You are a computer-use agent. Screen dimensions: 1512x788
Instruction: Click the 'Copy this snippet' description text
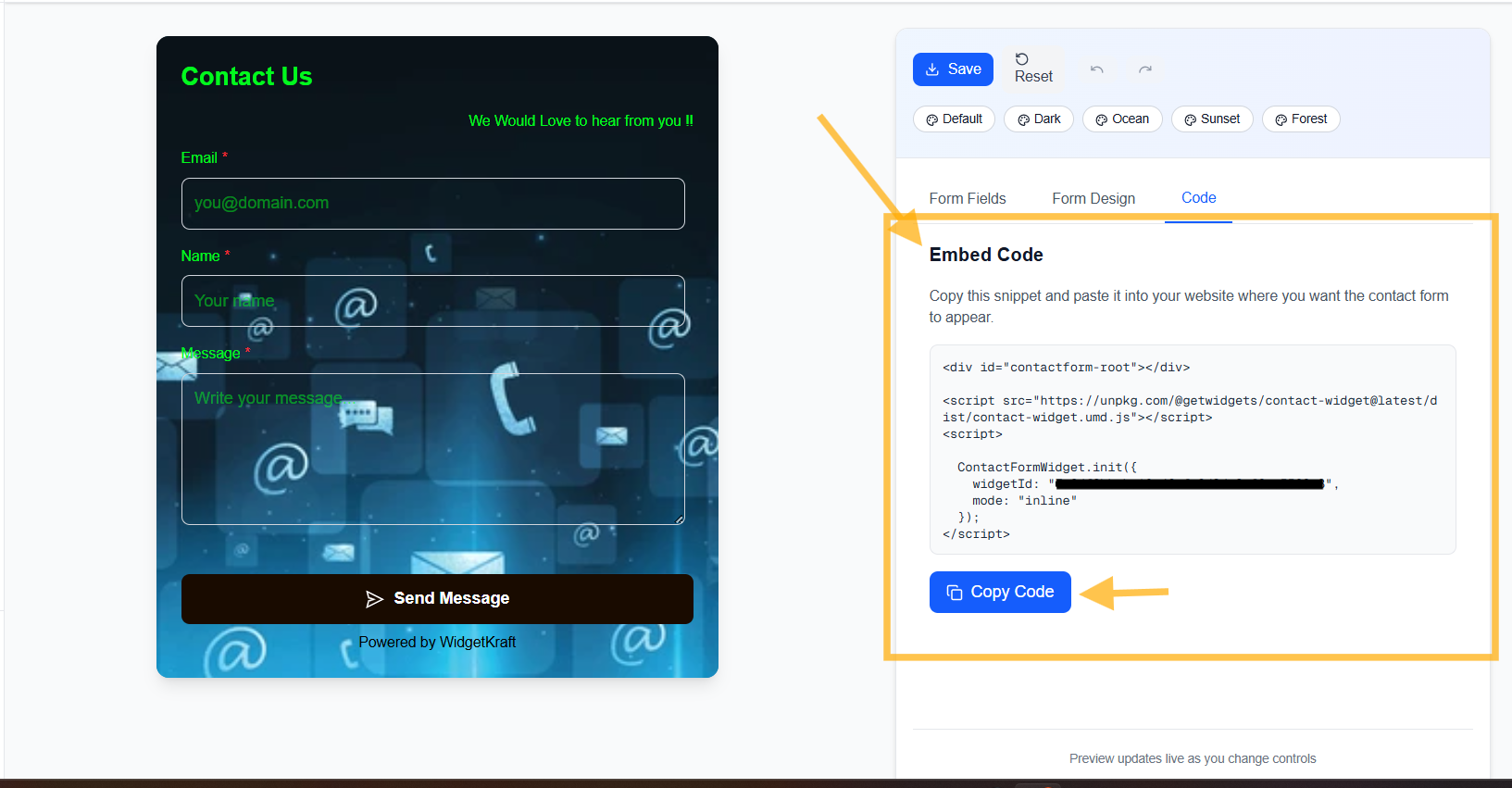click(x=1189, y=306)
